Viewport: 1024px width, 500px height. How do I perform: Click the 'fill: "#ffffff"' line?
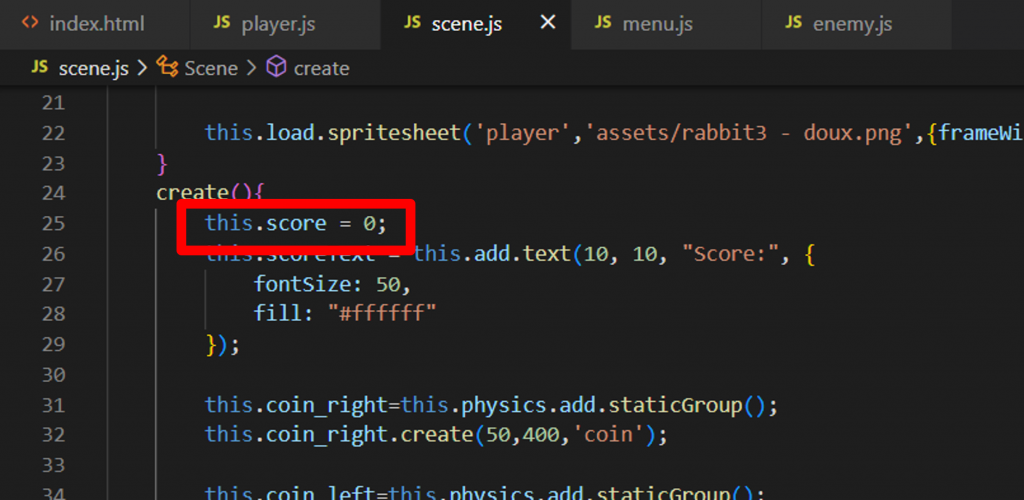coord(344,314)
